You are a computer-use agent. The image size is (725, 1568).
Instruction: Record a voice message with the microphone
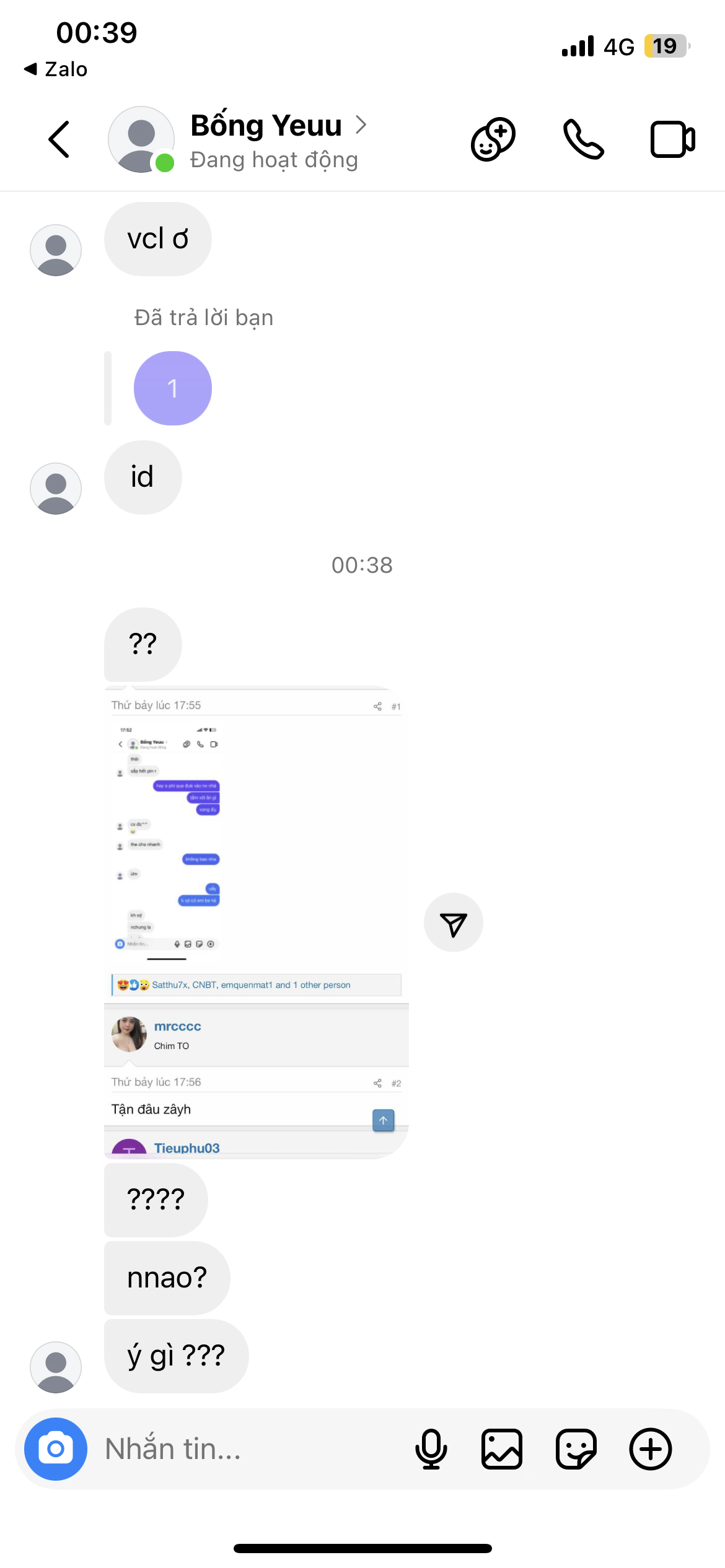coord(431,1449)
